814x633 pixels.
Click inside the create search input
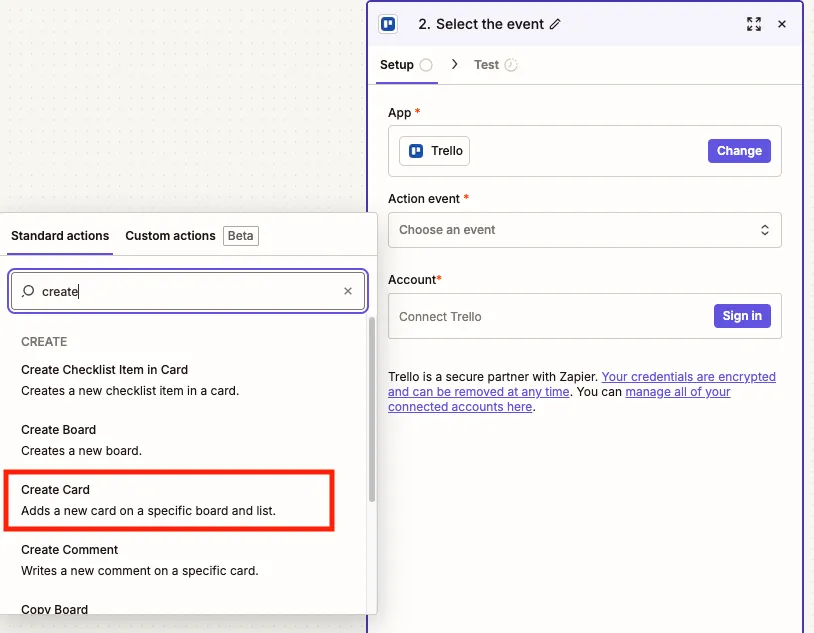(188, 291)
